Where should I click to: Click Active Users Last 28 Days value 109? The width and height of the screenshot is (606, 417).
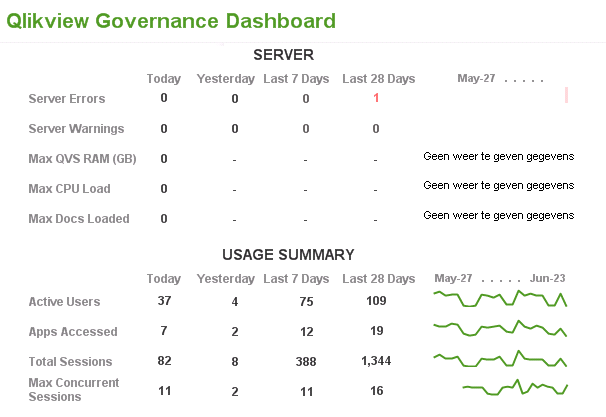click(x=376, y=301)
